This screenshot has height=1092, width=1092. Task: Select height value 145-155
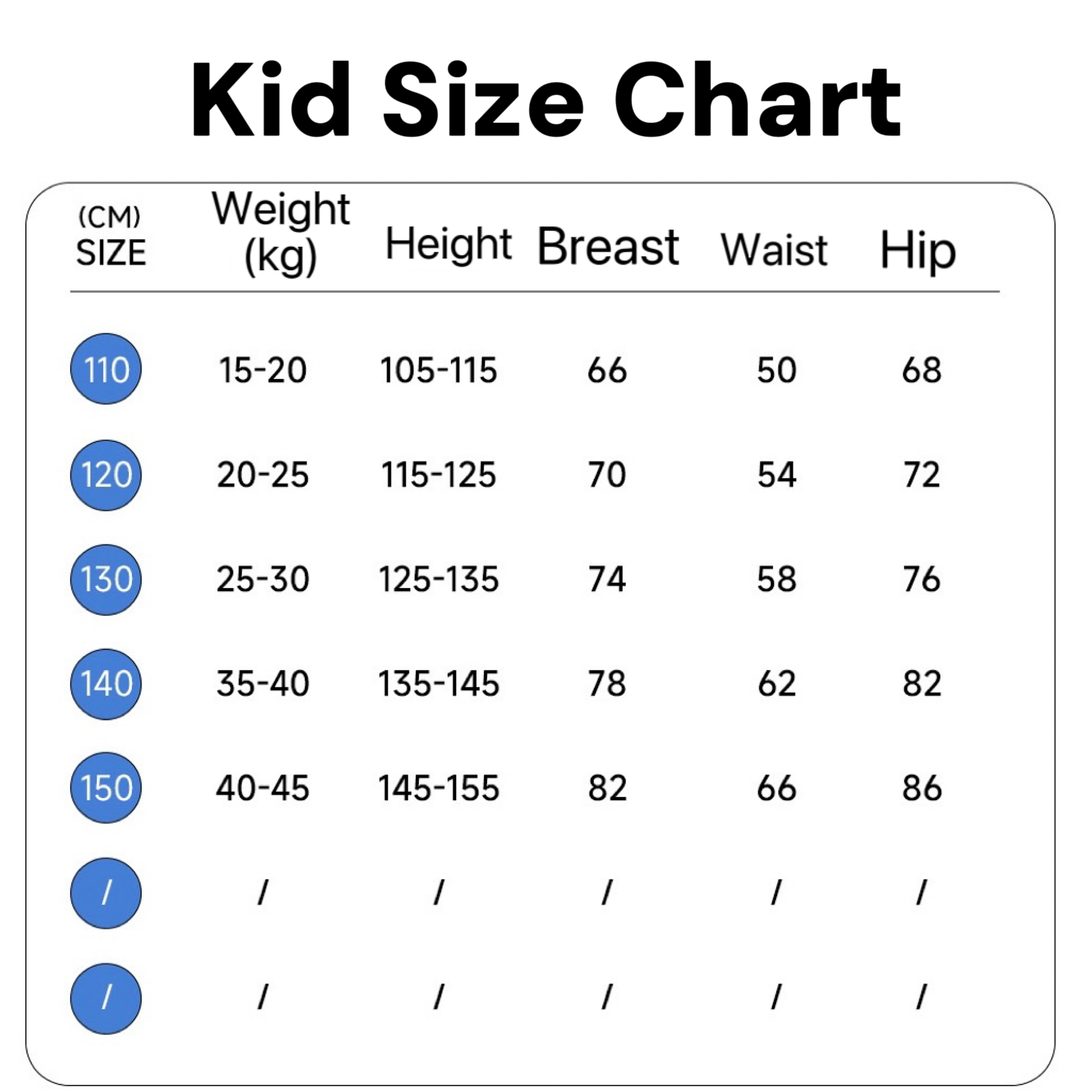pos(439,788)
